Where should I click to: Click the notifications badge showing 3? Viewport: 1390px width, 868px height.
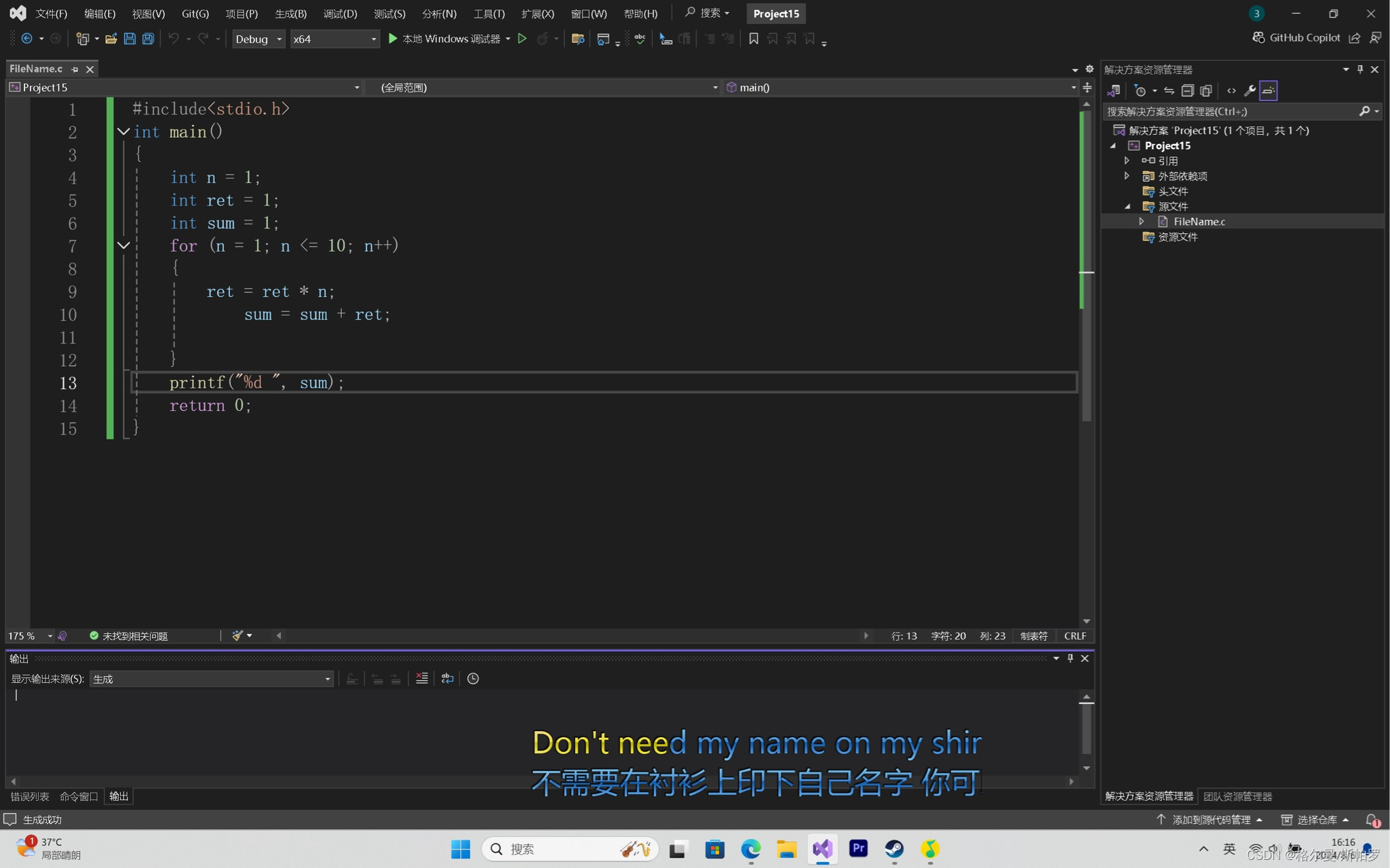(x=1256, y=14)
